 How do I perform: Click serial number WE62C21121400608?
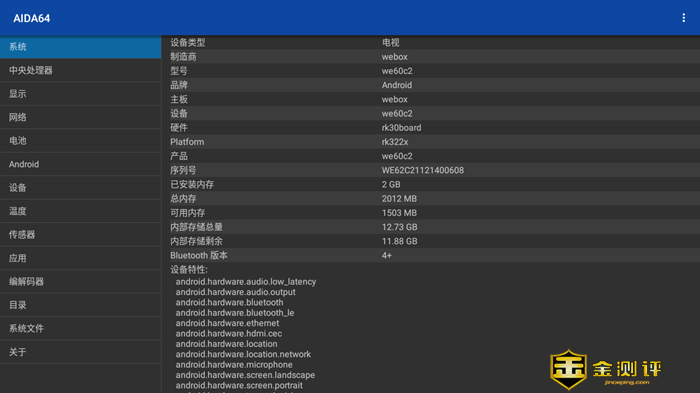tap(423, 170)
